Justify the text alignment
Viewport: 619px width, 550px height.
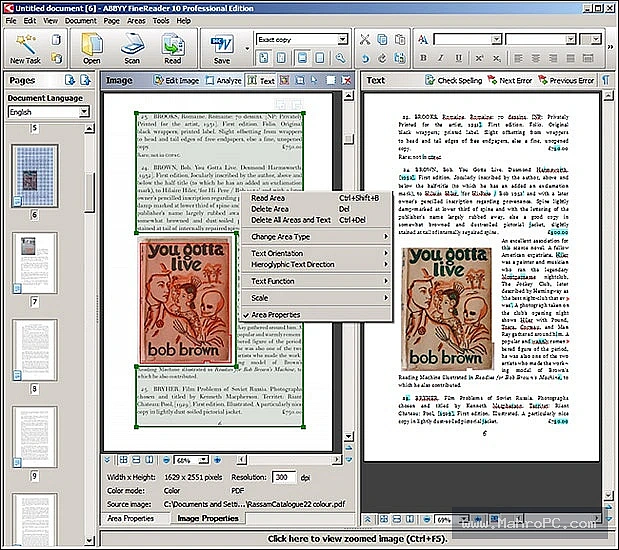(570, 58)
